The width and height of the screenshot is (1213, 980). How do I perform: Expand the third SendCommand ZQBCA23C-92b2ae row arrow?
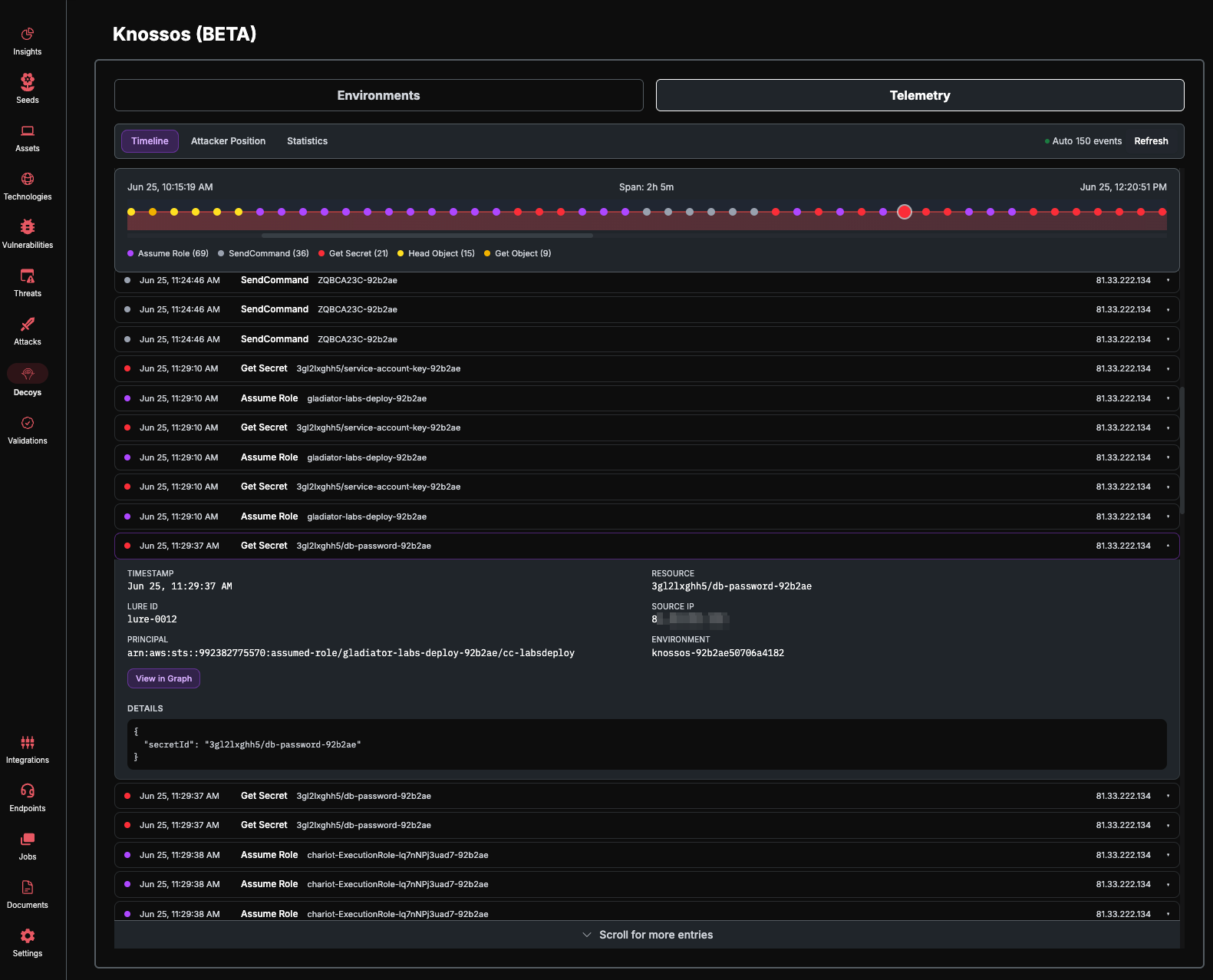1168,340
